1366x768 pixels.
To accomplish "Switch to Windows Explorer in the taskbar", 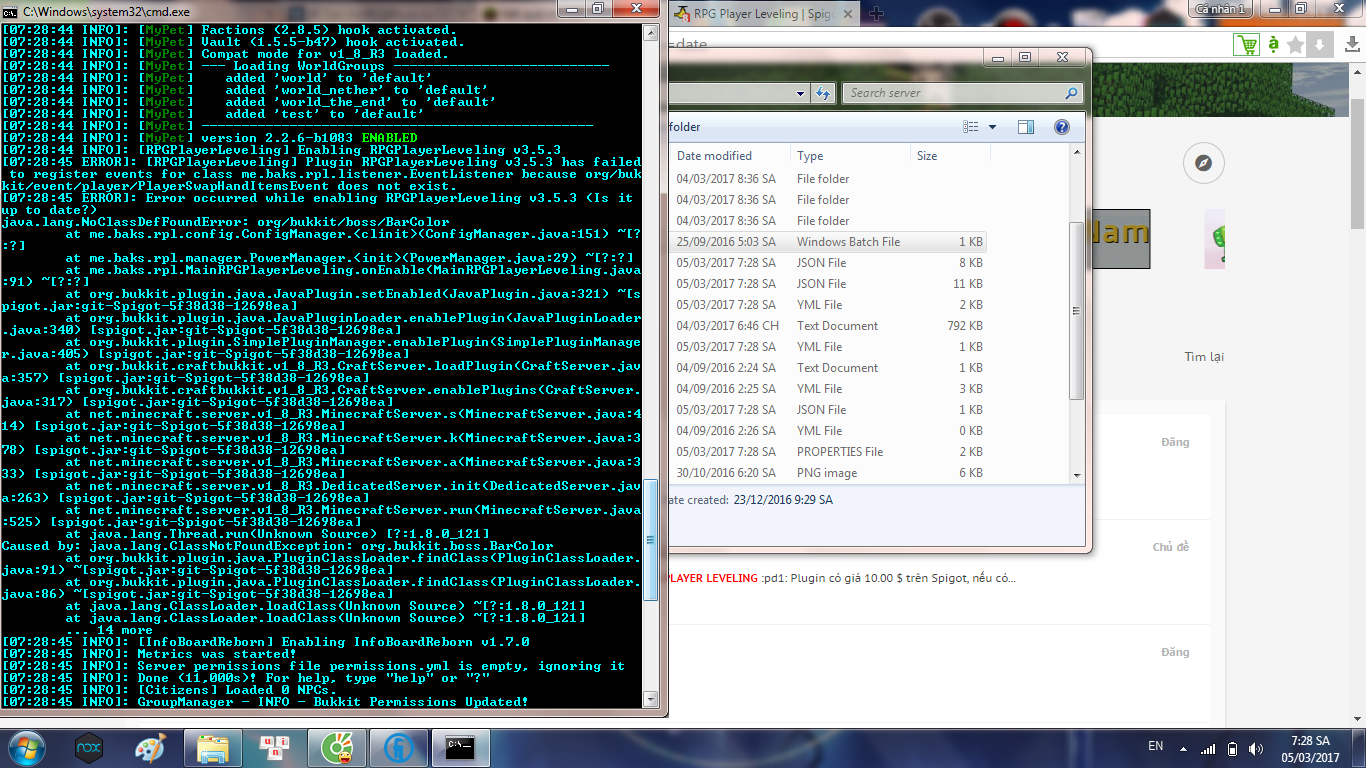I will click(213, 747).
